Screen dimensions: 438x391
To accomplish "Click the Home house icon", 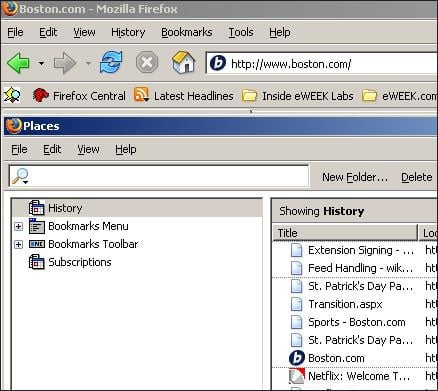I will 183,62.
